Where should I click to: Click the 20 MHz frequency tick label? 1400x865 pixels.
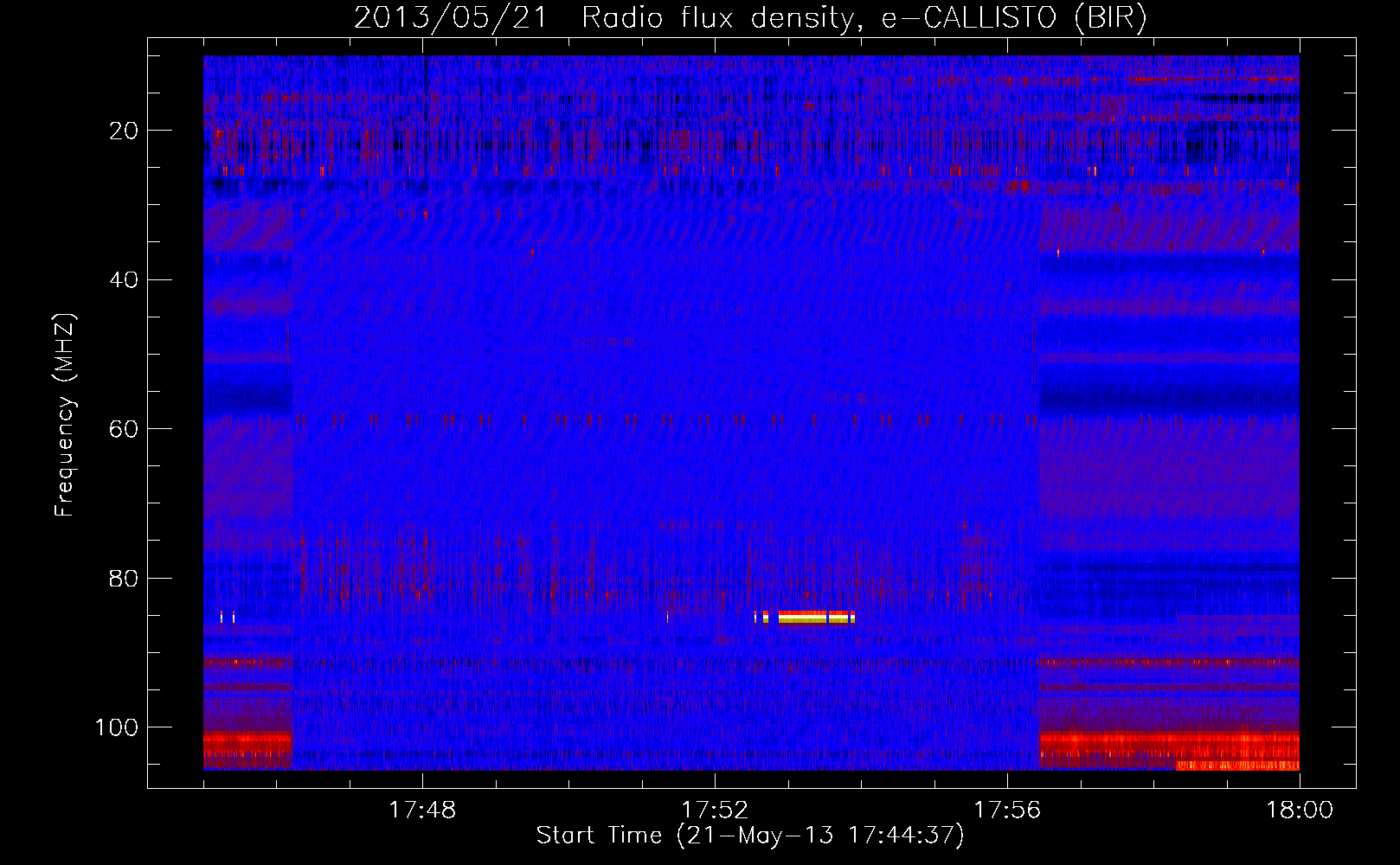coord(125,131)
